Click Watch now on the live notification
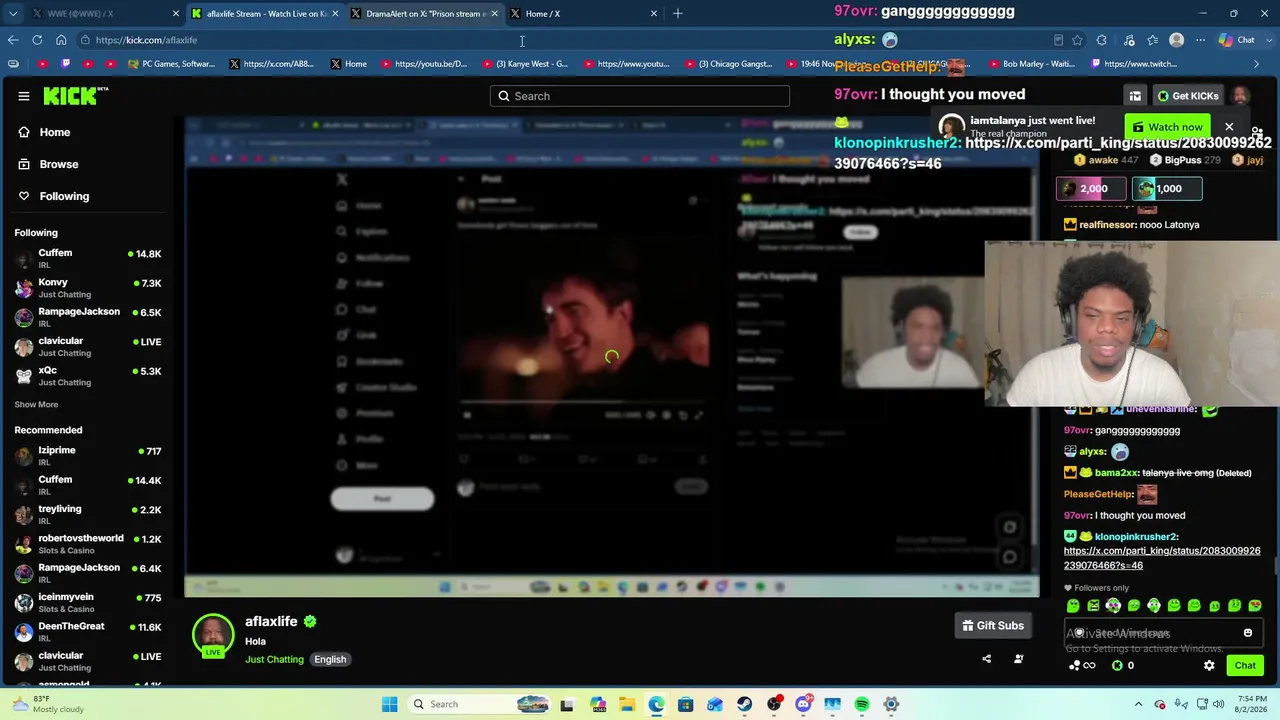1280x720 pixels. [x=1167, y=127]
